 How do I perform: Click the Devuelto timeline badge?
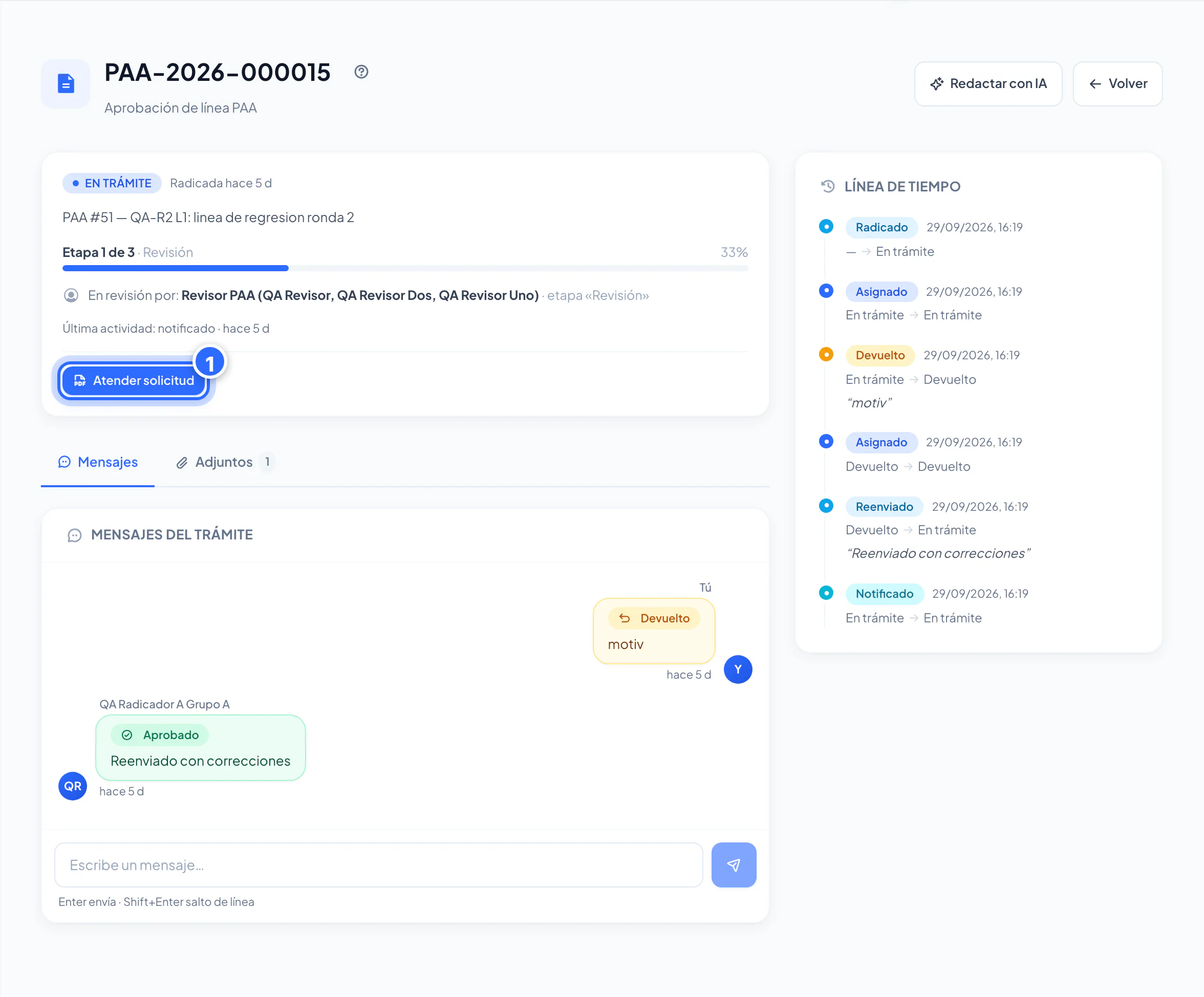click(x=880, y=356)
